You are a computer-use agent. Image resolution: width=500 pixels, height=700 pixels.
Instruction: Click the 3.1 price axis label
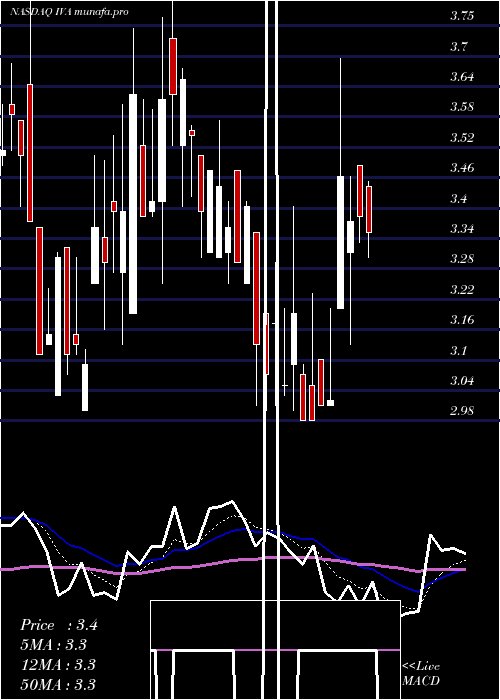459,350
